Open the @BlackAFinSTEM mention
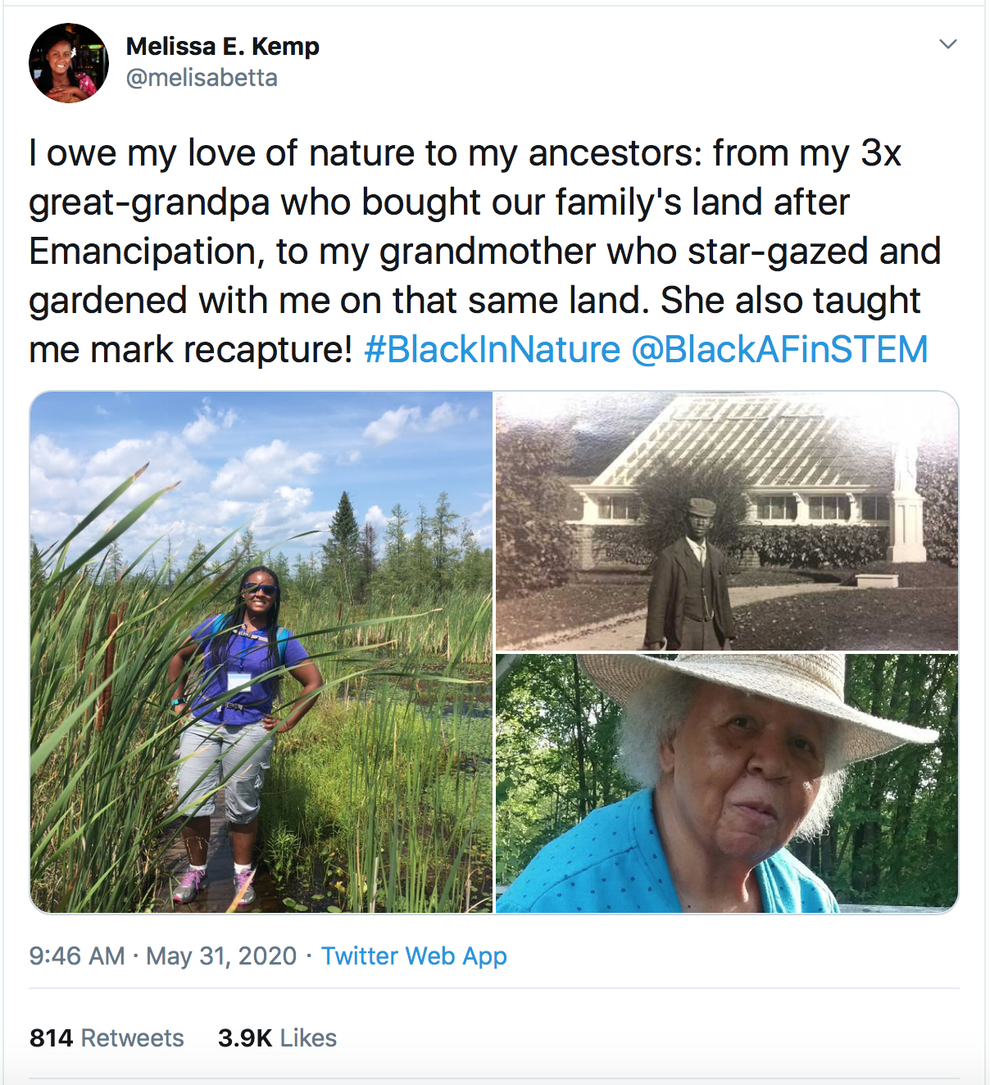Viewport: 990px width, 1085px height. 779,349
